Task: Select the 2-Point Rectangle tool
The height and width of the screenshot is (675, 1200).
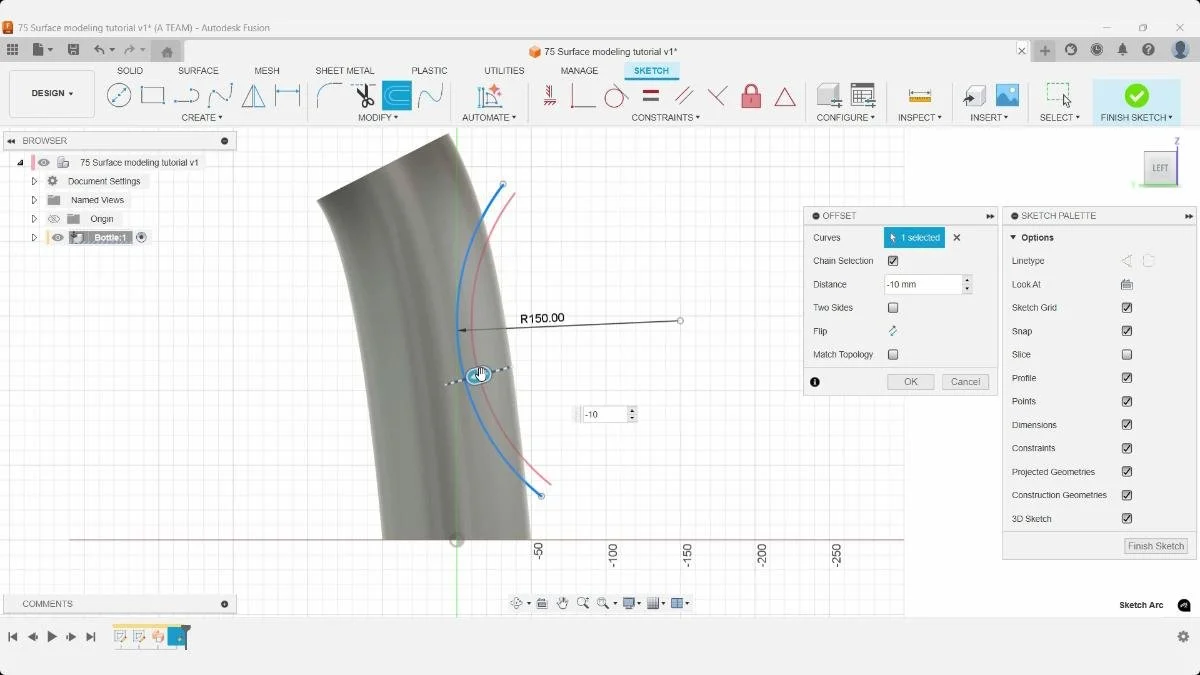Action: click(152, 96)
